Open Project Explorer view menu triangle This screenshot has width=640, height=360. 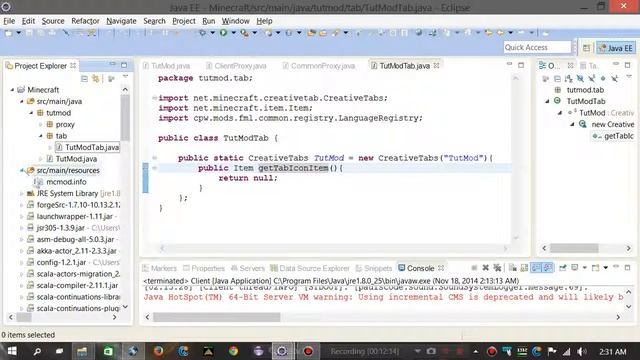click(125, 77)
